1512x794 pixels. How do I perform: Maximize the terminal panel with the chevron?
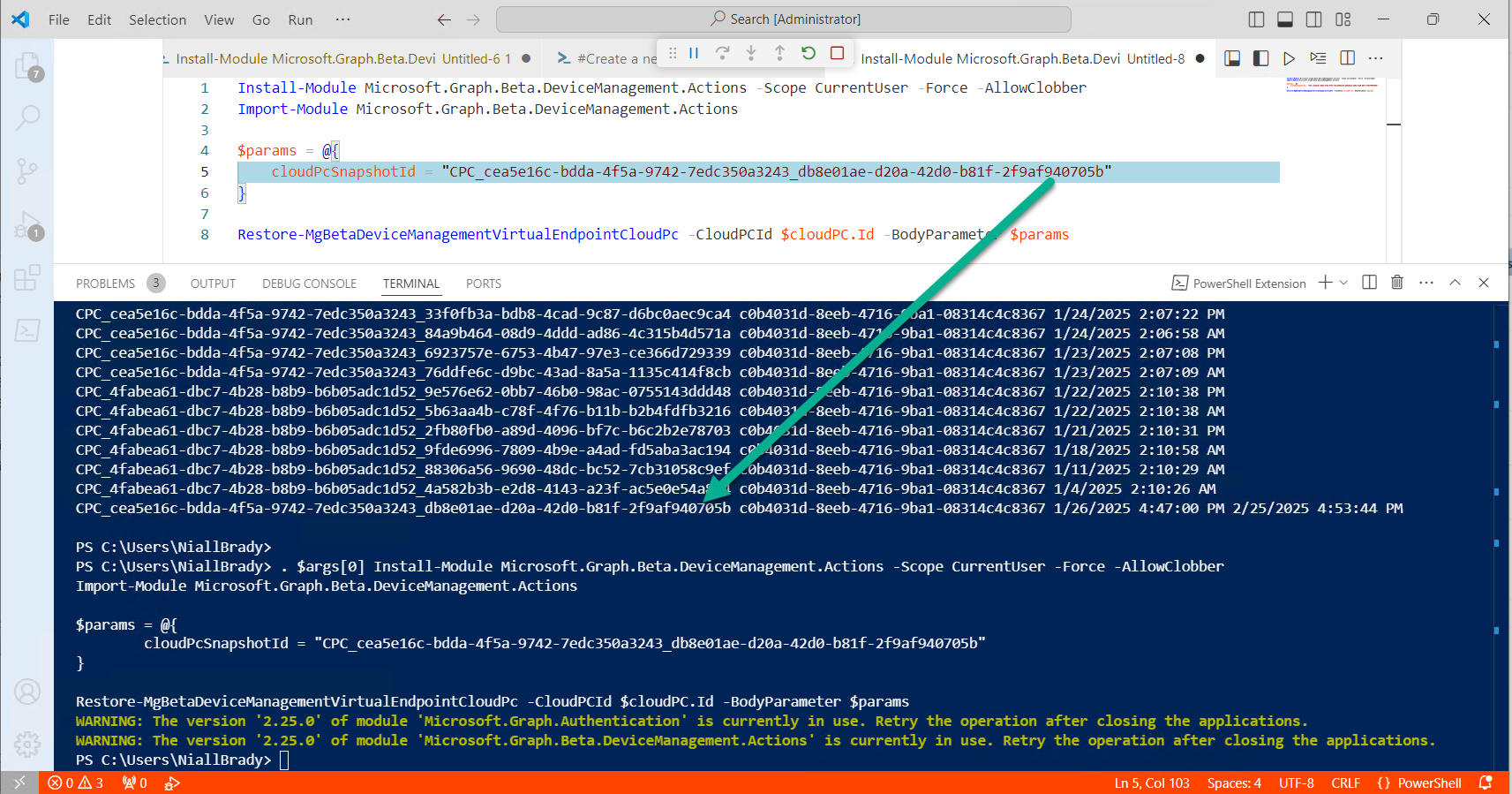click(1455, 283)
